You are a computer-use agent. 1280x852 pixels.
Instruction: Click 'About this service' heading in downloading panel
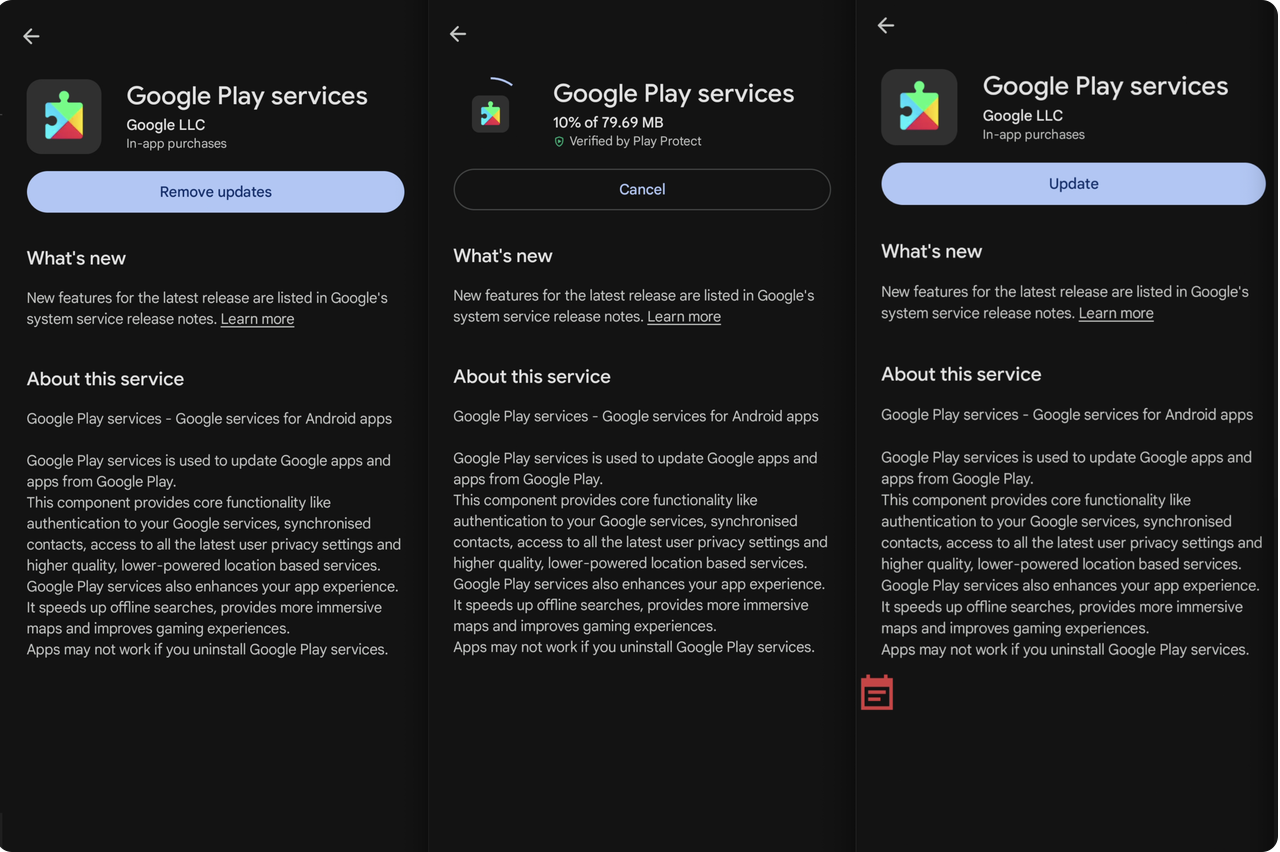(x=532, y=377)
